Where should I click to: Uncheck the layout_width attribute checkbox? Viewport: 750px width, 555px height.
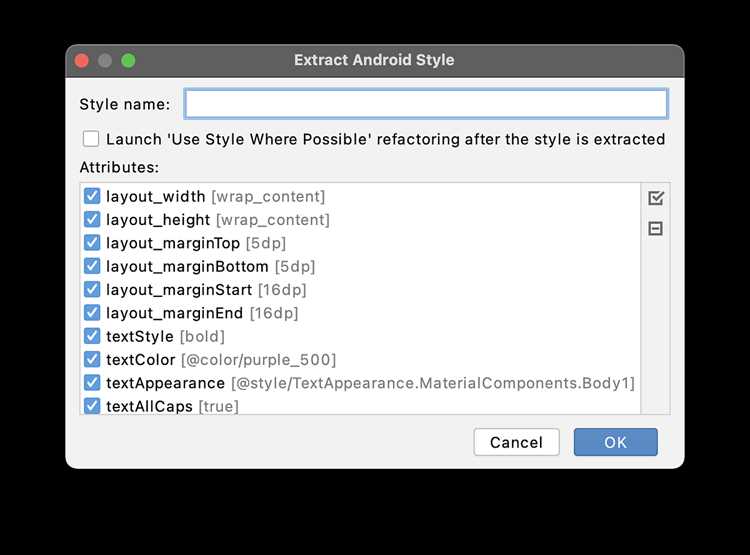[92, 196]
